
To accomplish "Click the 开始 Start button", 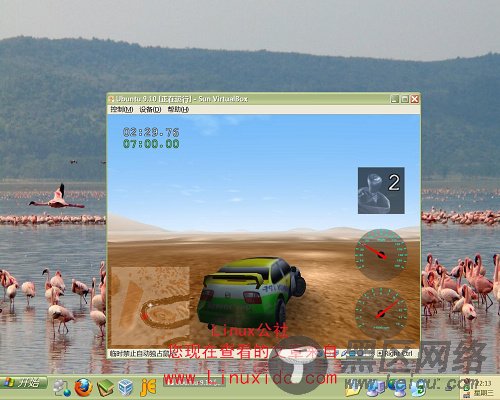I will (23, 383).
